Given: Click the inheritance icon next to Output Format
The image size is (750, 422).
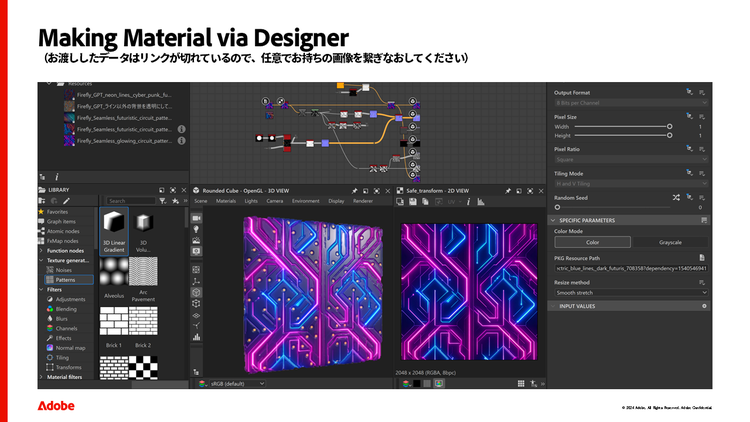Looking at the screenshot, I should point(689,92).
